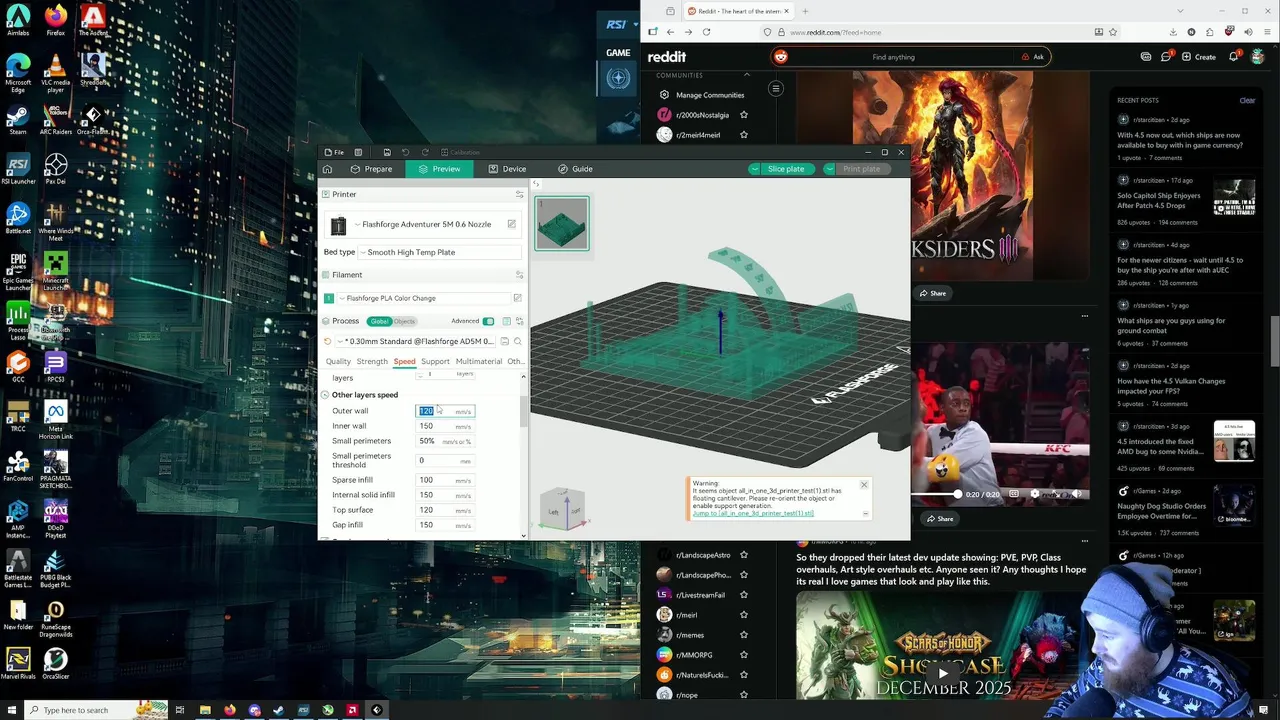Close the floating cantilever warning
Screen dimensions: 1280x720
point(864,485)
